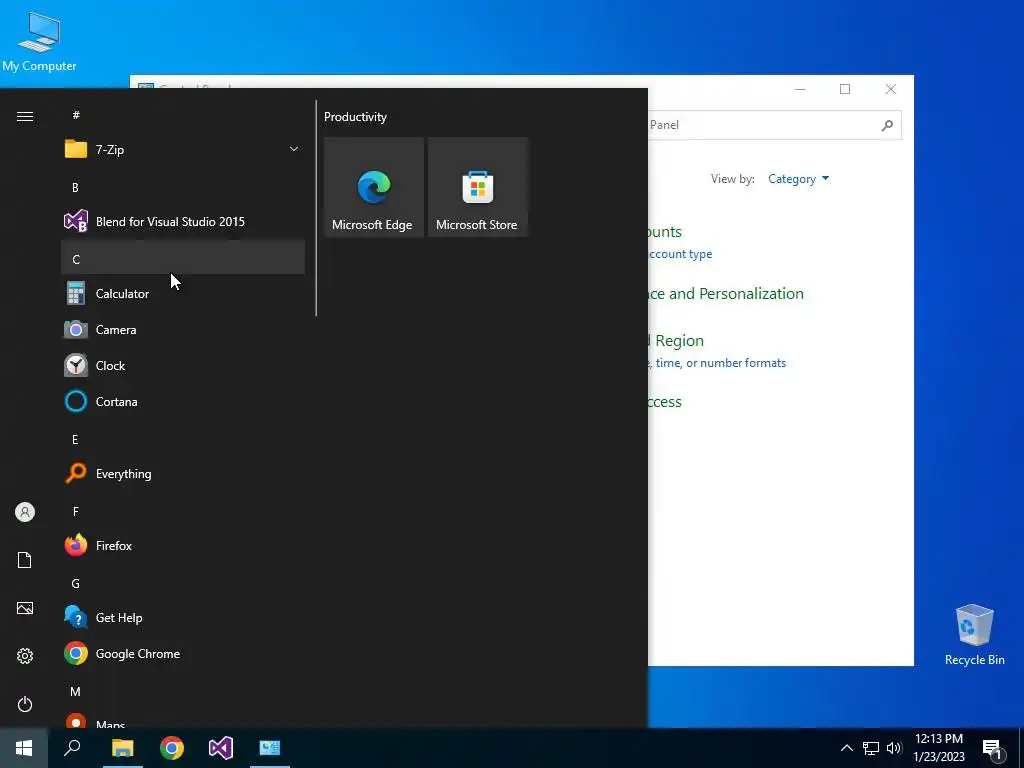1024x768 pixels.
Task: Open the 7-Zip folder in the app list
Action: 183,150
